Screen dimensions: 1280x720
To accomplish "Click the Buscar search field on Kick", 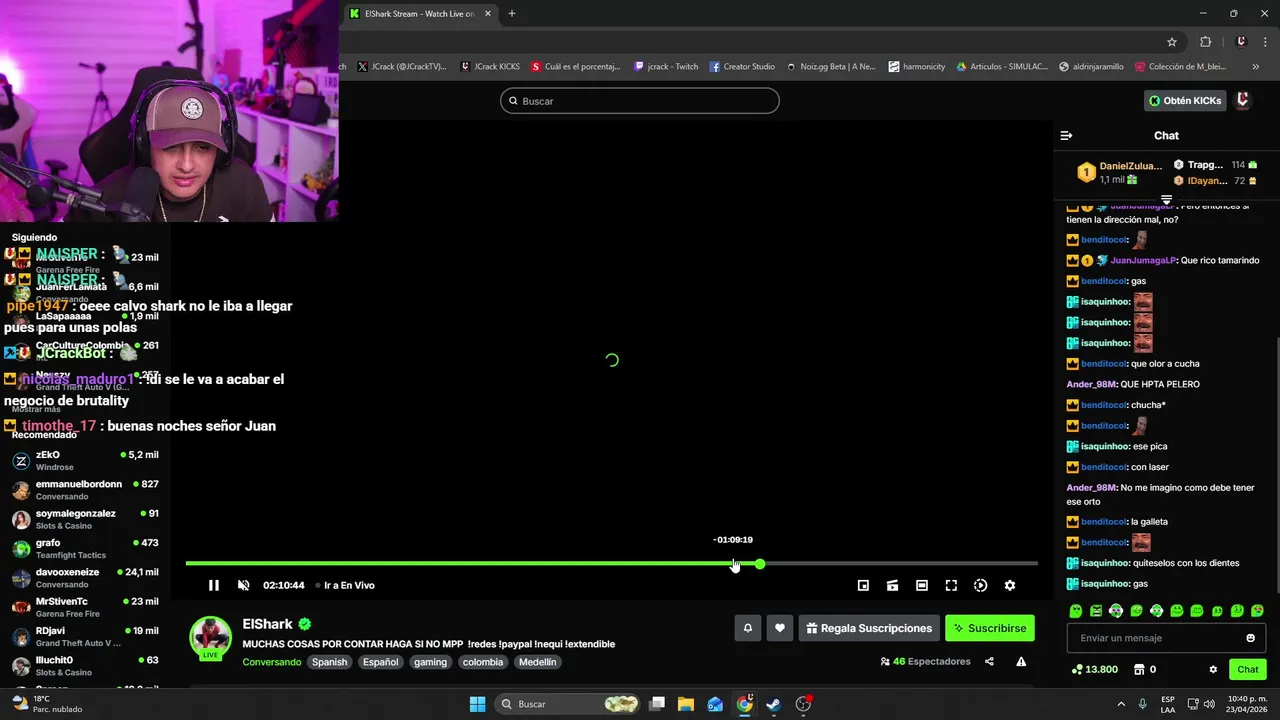I will pyautogui.click(x=640, y=101).
